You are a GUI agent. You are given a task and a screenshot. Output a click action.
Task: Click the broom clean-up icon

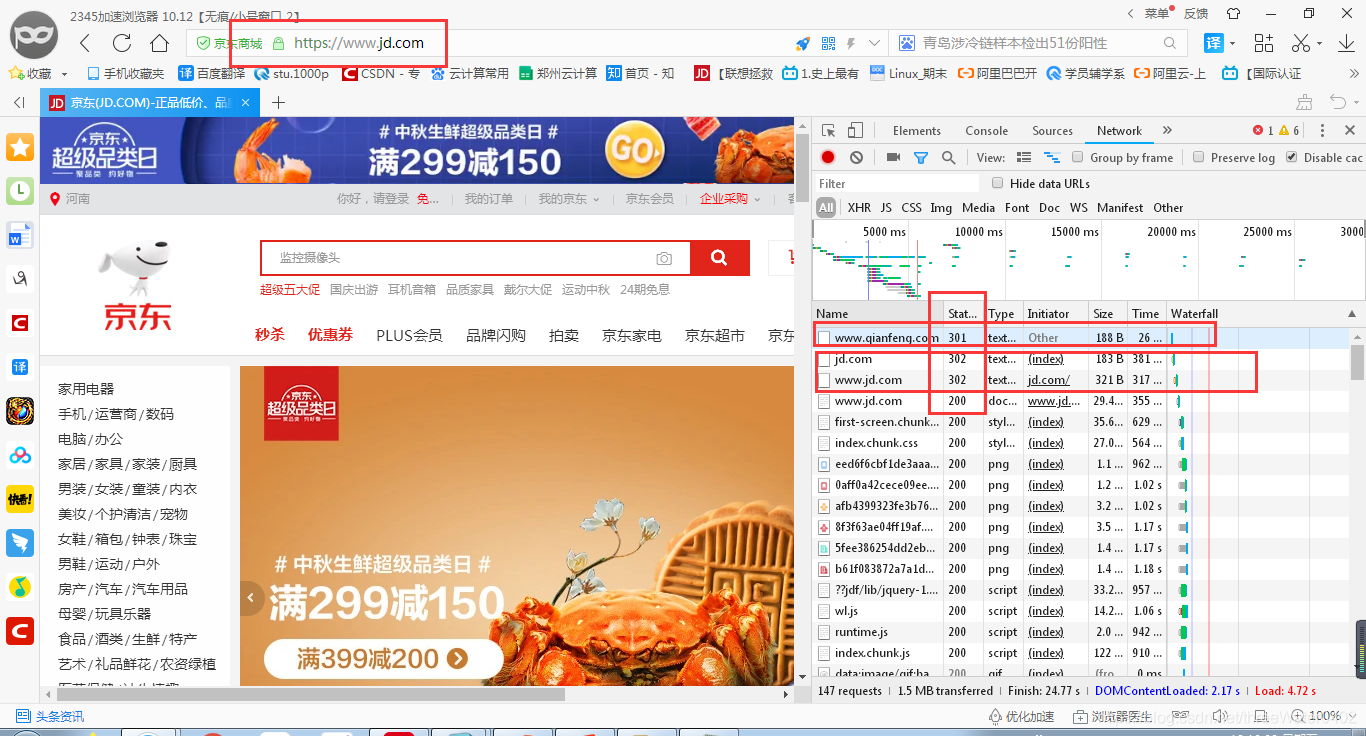coord(1303,101)
